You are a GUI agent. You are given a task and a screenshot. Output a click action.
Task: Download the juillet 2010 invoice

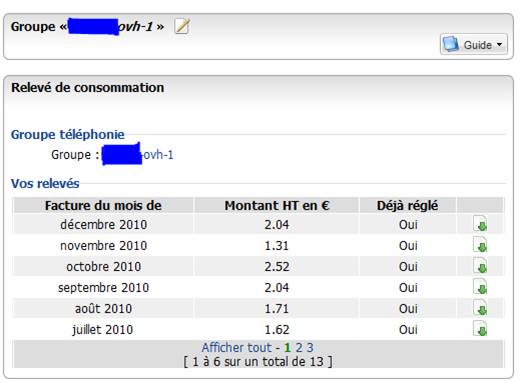click(480, 329)
